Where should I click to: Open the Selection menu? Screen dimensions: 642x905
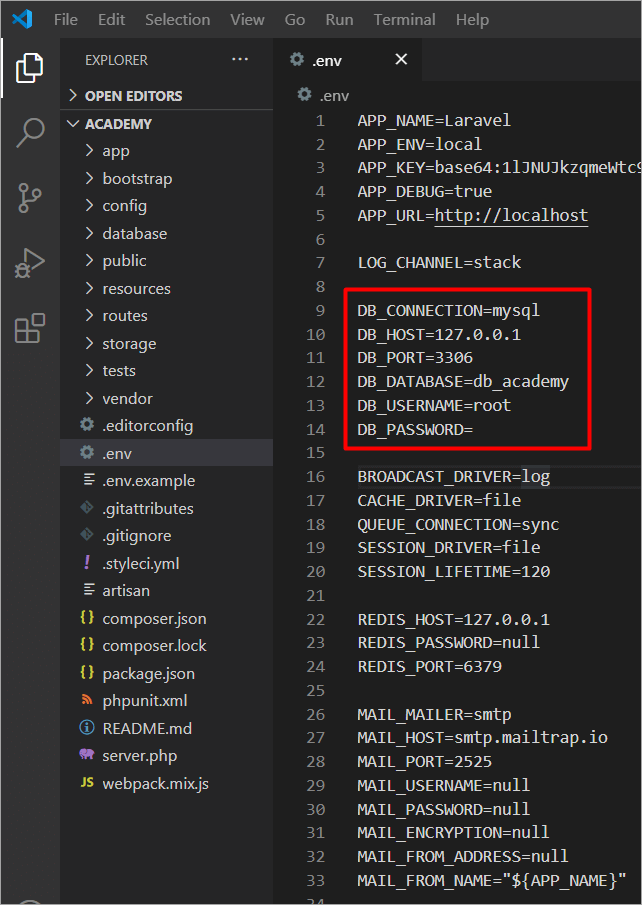(177, 20)
